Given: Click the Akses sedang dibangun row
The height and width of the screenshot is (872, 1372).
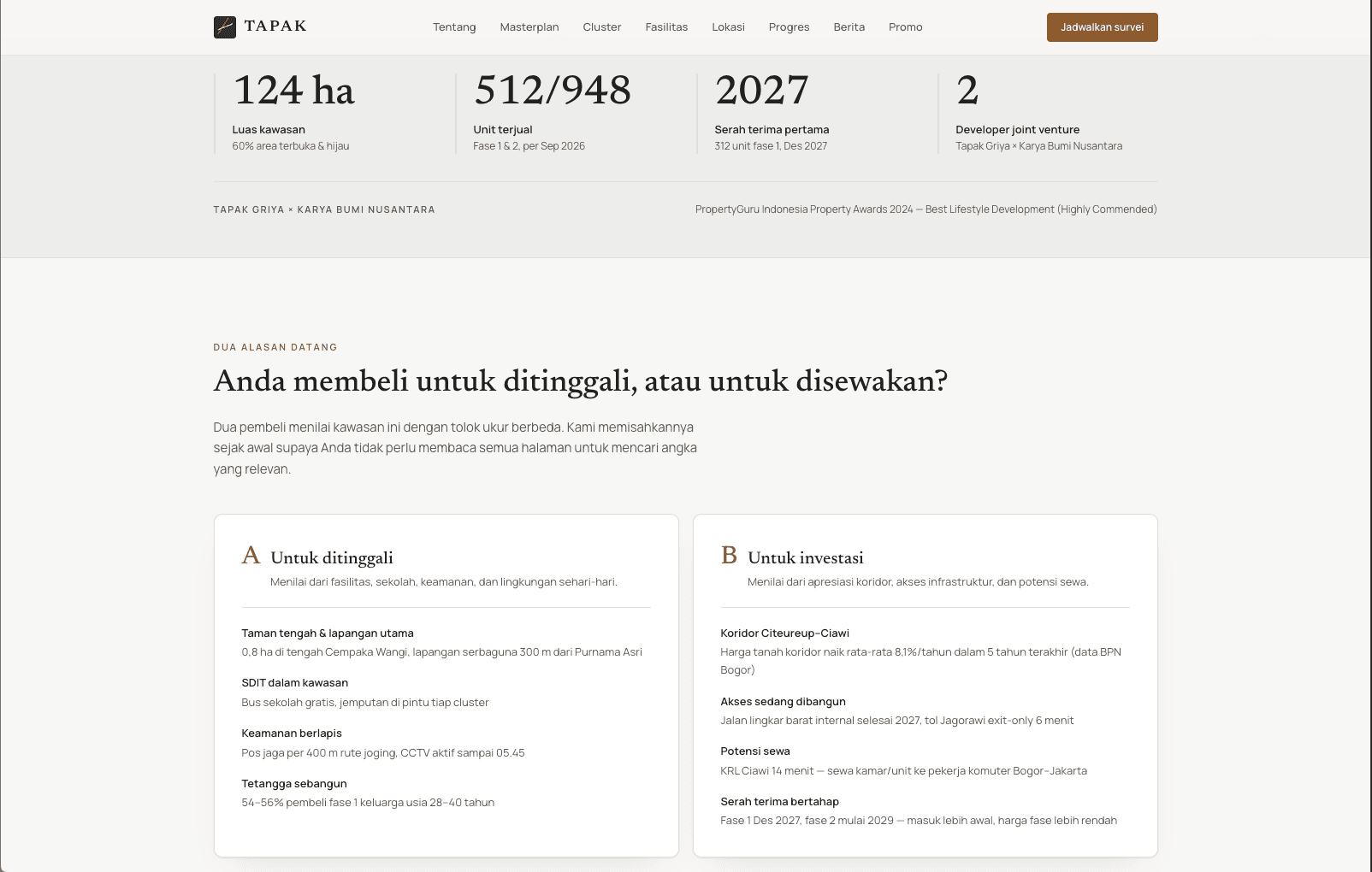Looking at the screenshot, I should coord(925,711).
